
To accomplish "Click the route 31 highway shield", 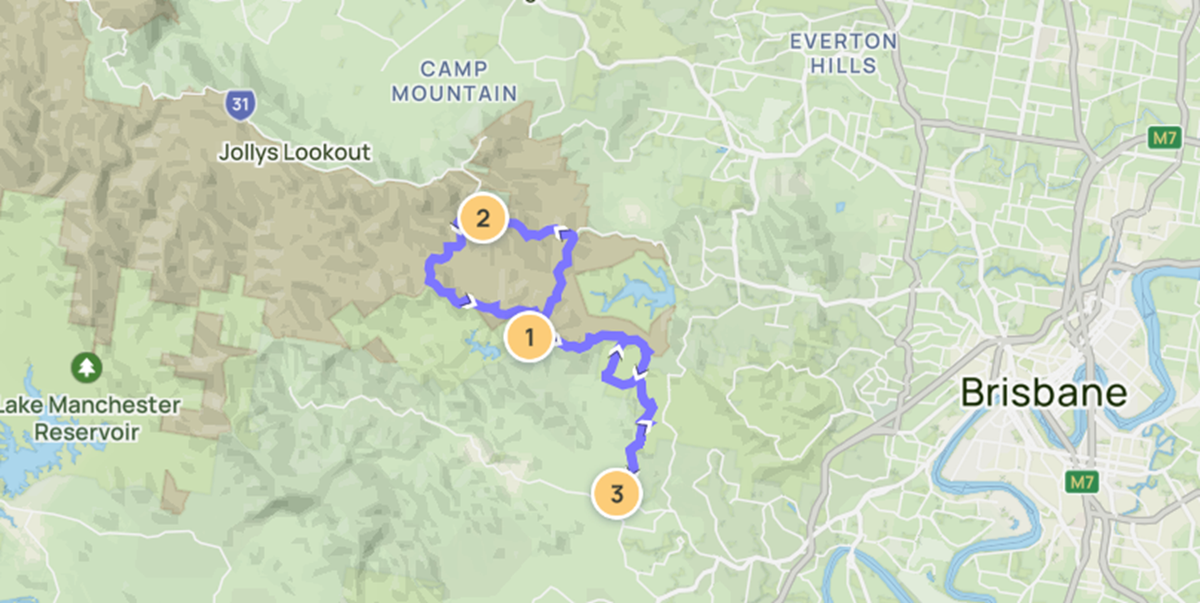I will click(239, 103).
